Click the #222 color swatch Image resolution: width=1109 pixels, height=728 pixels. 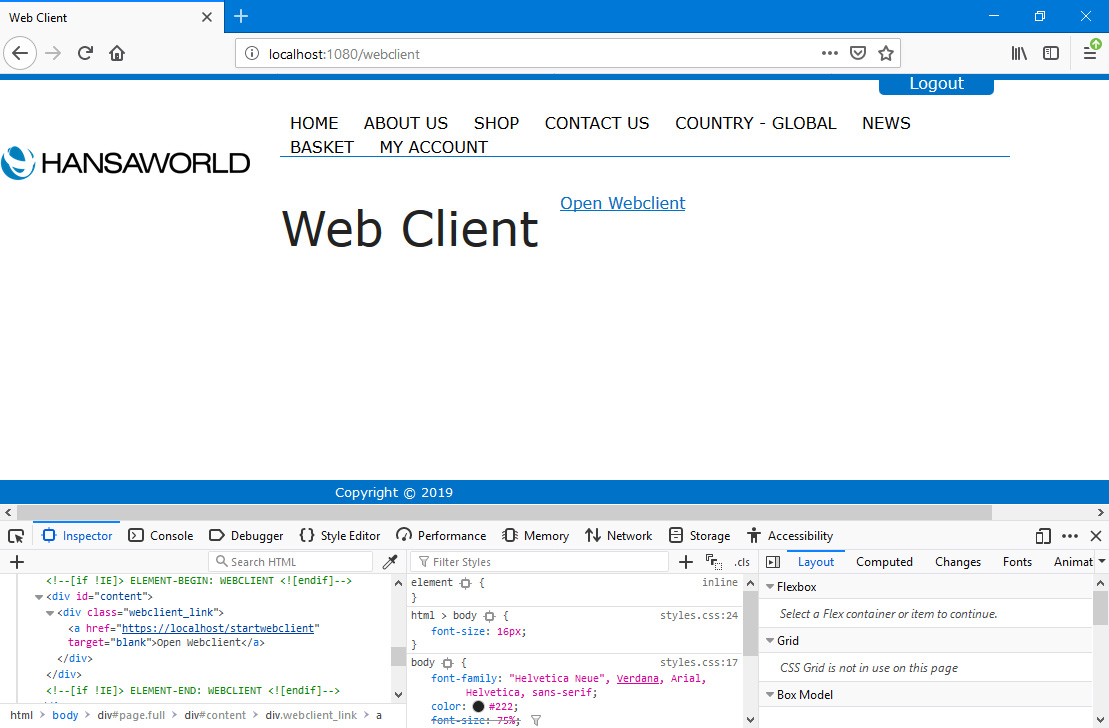(x=478, y=706)
